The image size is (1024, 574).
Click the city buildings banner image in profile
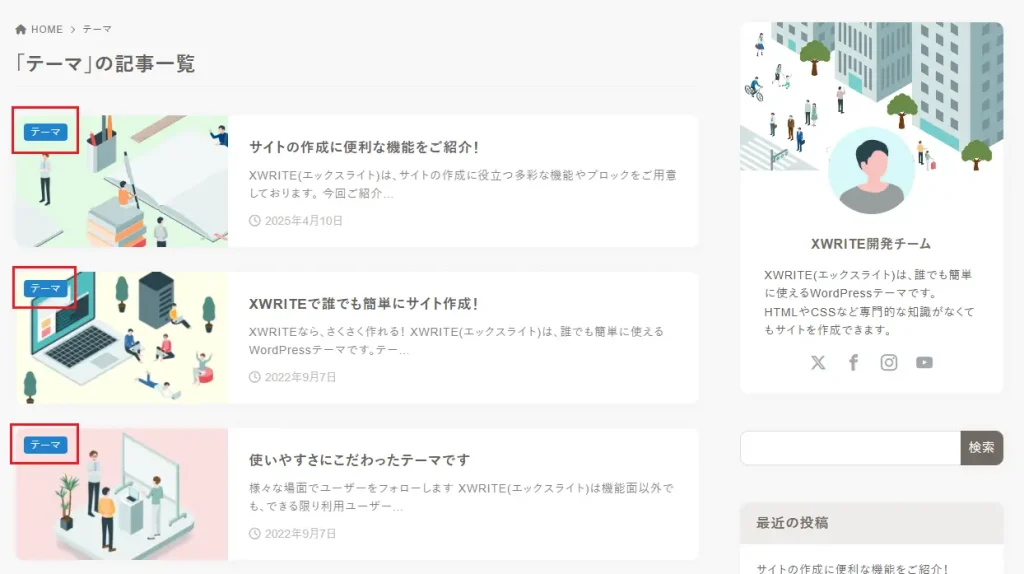pos(871,97)
